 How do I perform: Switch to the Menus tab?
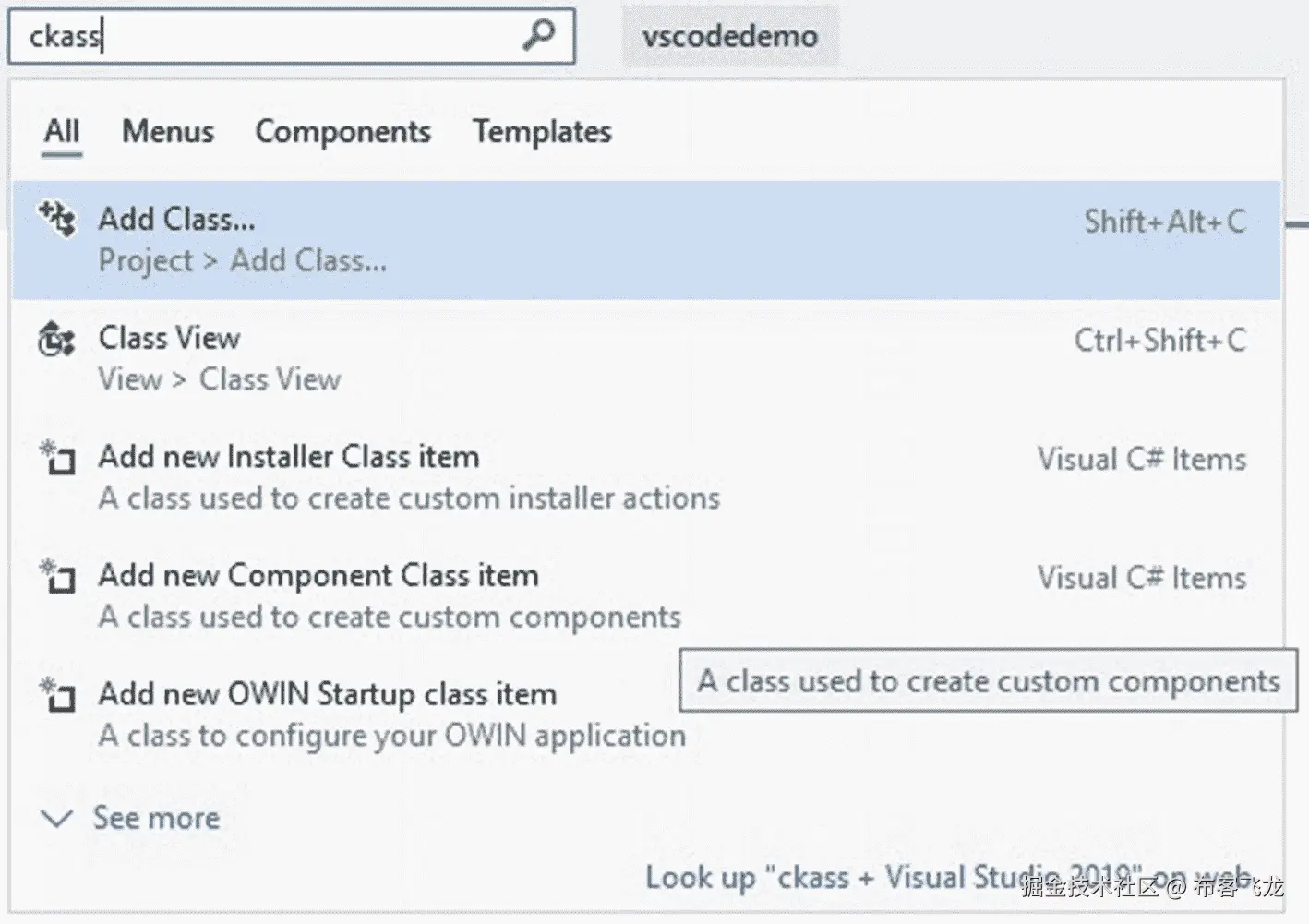pos(168,131)
